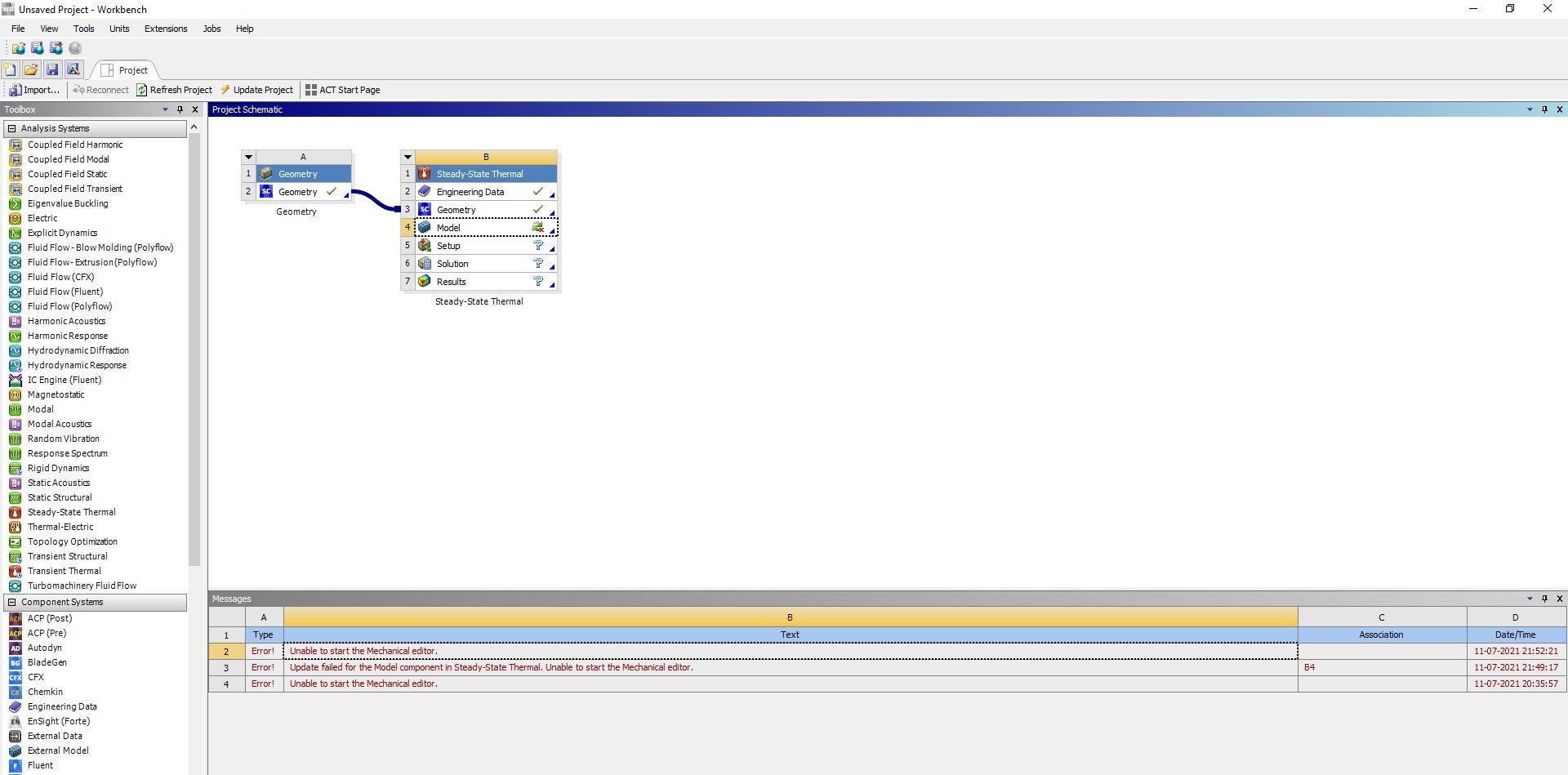Select Explicit Dynamics analysis system
The image size is (1568, 775).
[62, 233]
